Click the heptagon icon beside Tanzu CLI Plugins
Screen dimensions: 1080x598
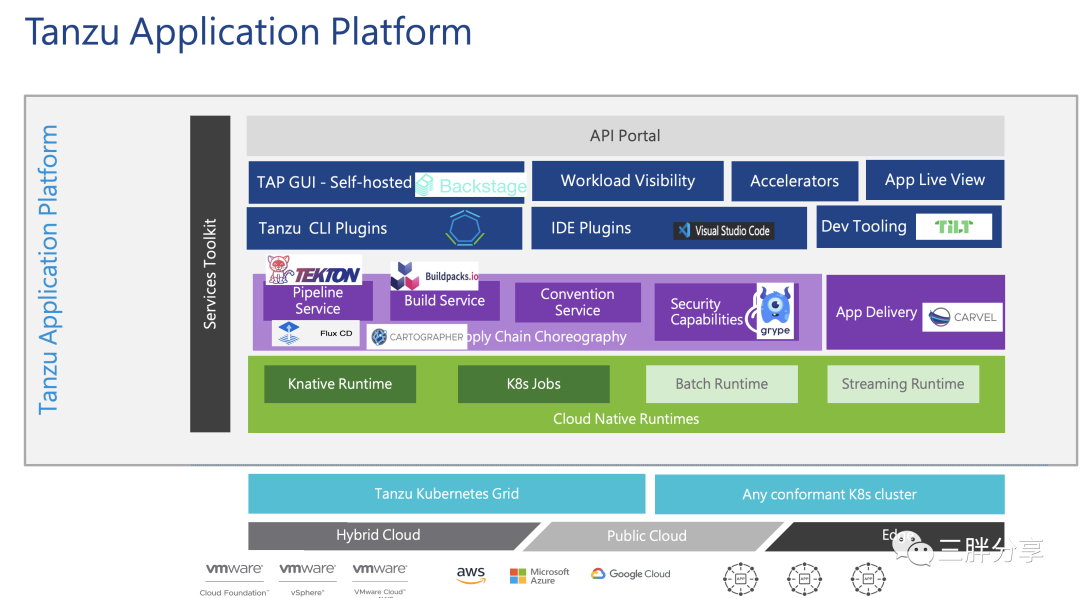point(465,227)
